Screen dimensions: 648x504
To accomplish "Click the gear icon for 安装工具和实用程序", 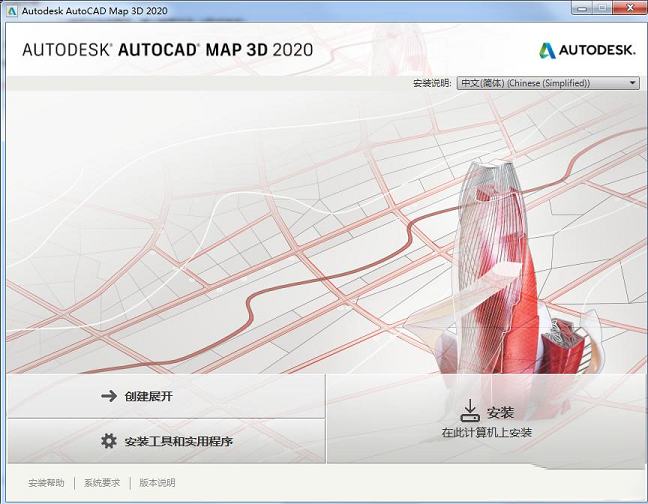I will 109,441.
